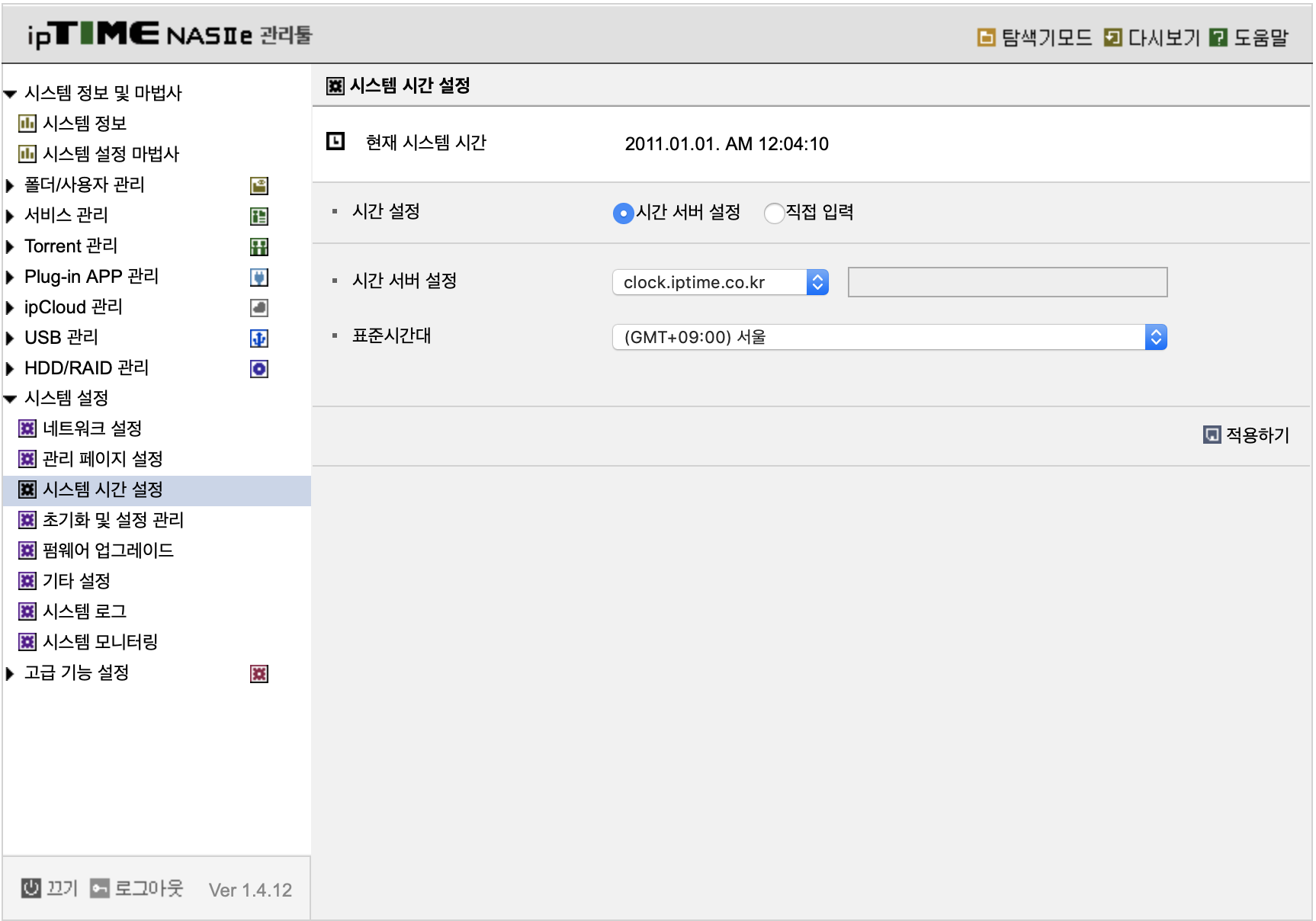
Task: Click the Torrent 관리 icon
Action: click(x=259, y=246)
